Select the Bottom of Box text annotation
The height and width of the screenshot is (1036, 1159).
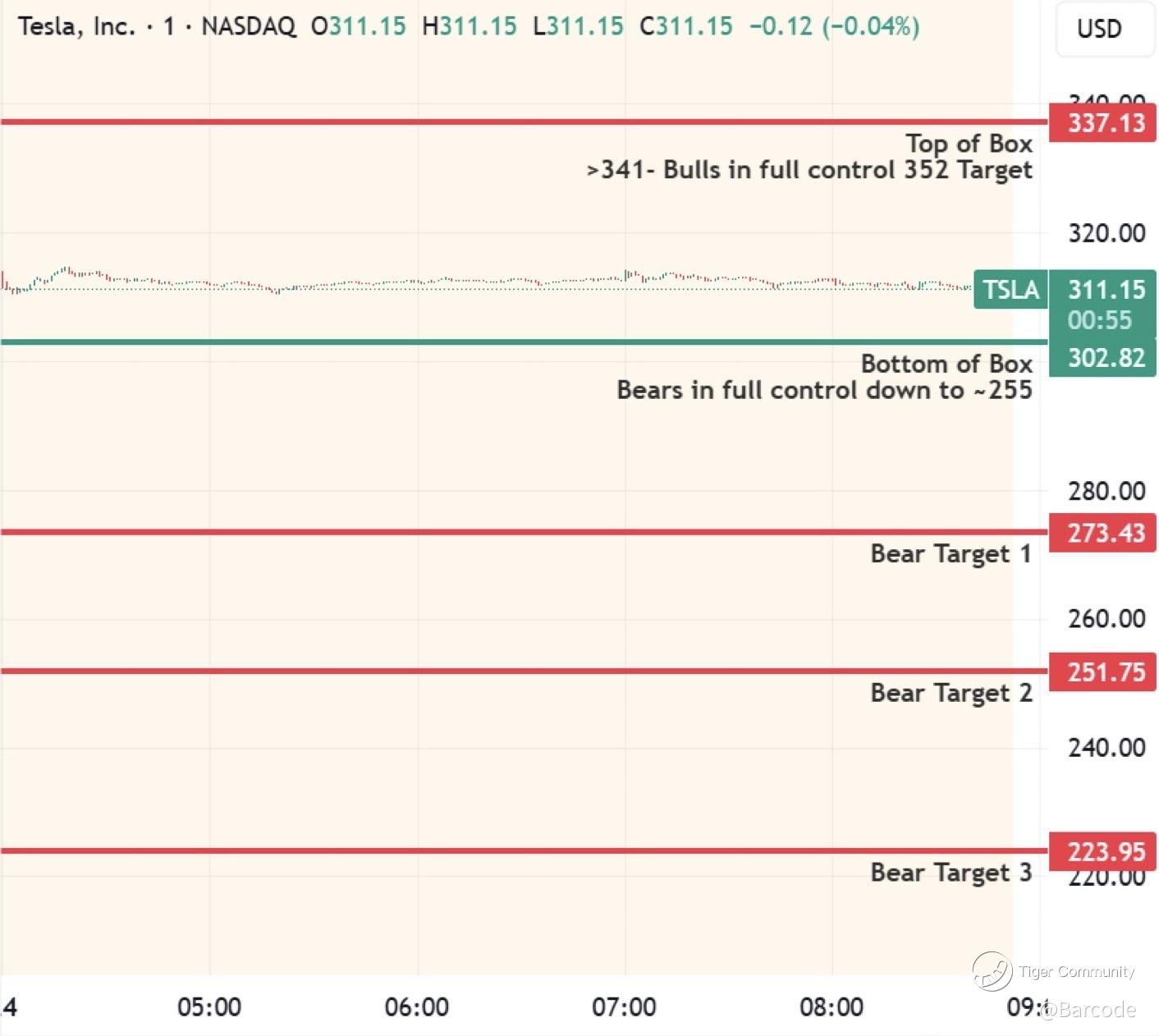[946, 364]
